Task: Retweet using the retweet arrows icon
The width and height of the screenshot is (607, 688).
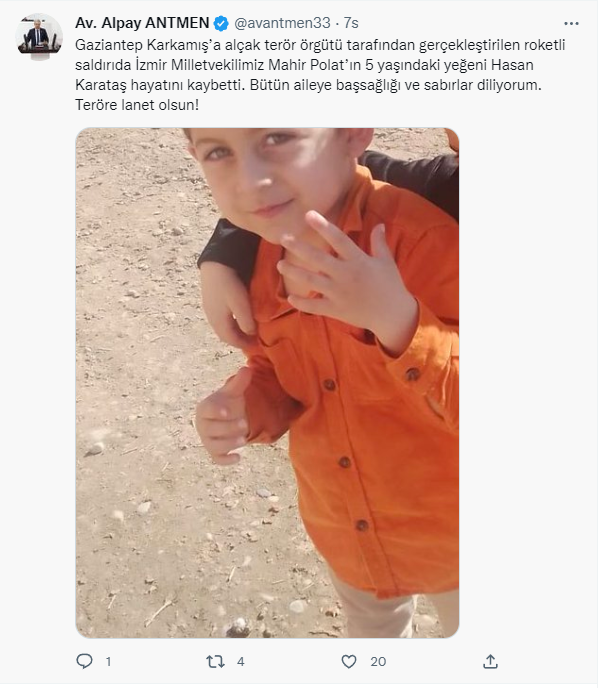Action: [x=215, y=661]
